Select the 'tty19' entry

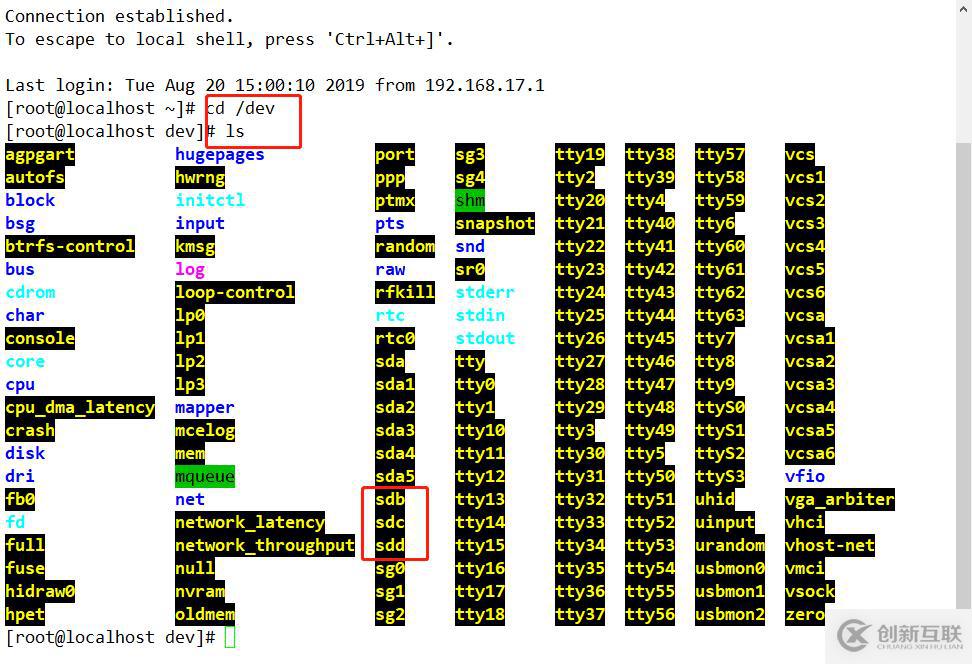coord(580,154)
